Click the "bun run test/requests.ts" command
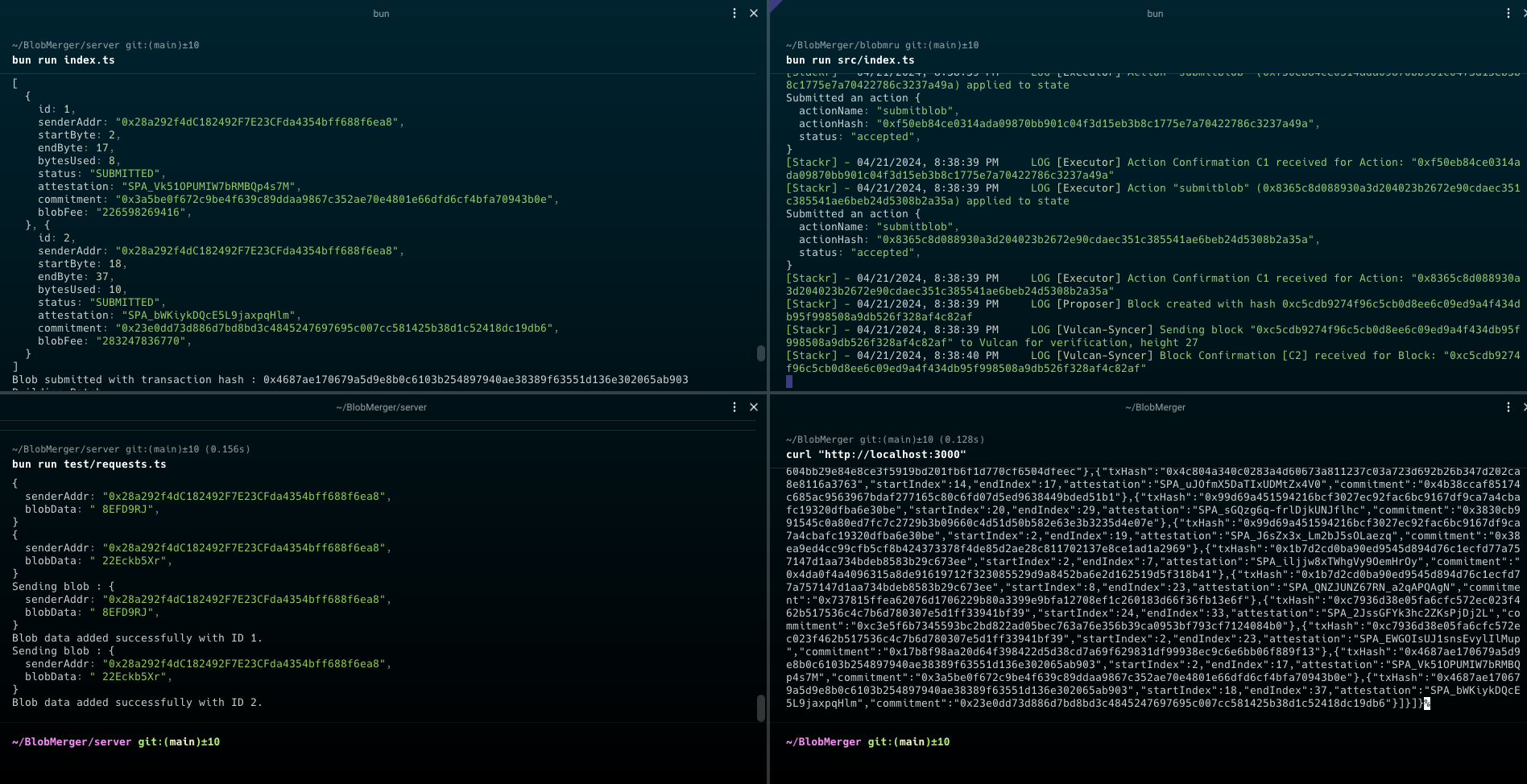 coord(89,464)
